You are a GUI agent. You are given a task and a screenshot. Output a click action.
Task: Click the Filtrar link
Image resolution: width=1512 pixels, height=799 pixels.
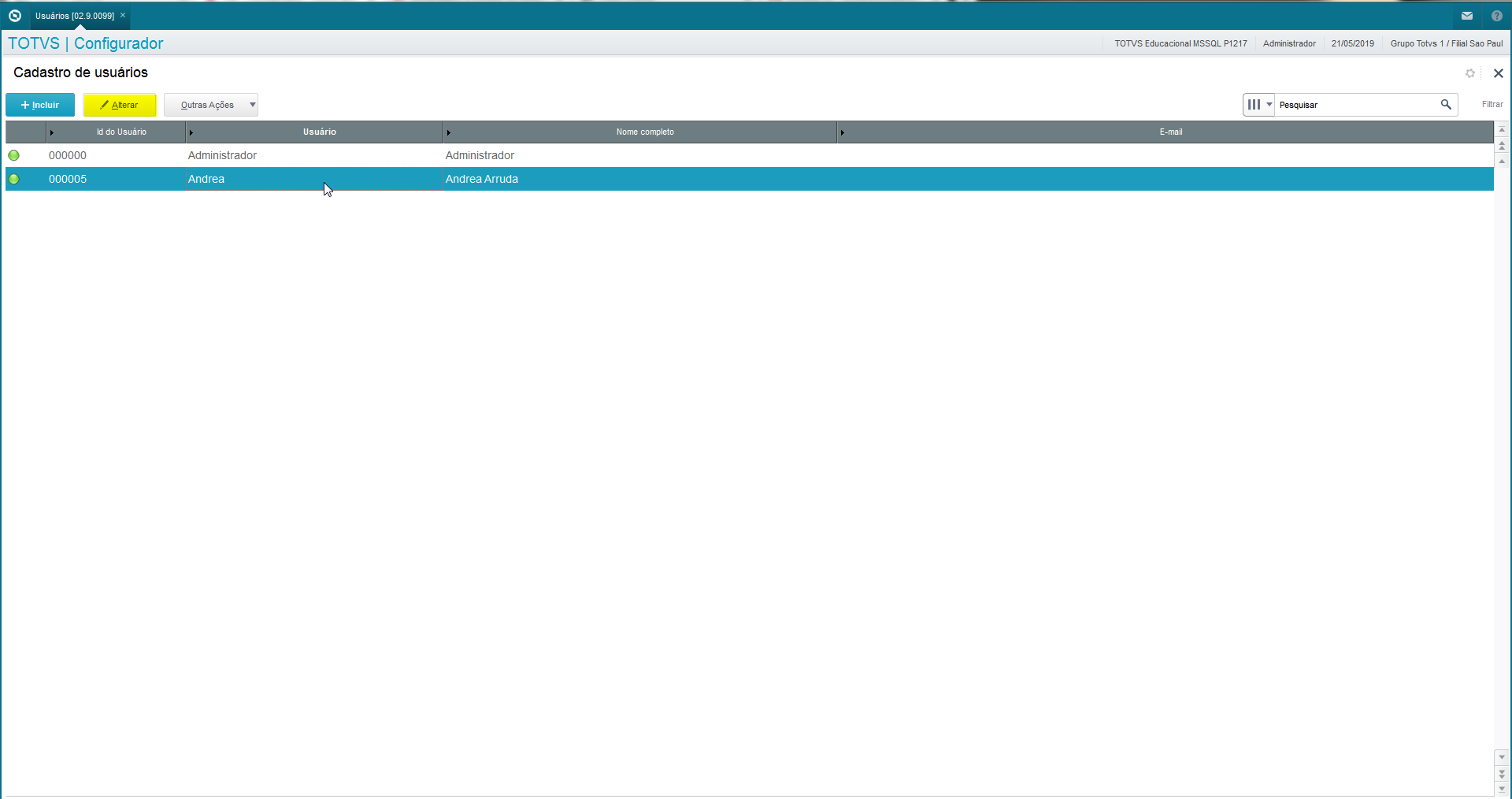(1492, 104)
